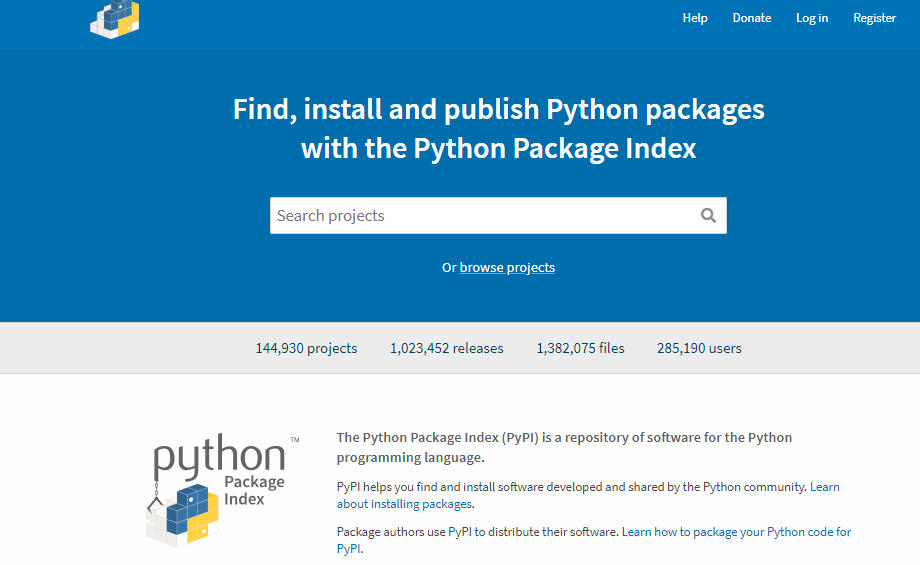The image size is (920, 565).
Task: Click the magnifying glass search icon
Action: pos(708,215)
